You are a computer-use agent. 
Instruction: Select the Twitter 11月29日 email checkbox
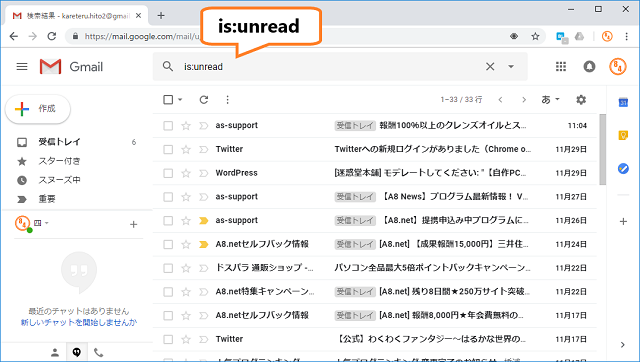pos(168,149)
